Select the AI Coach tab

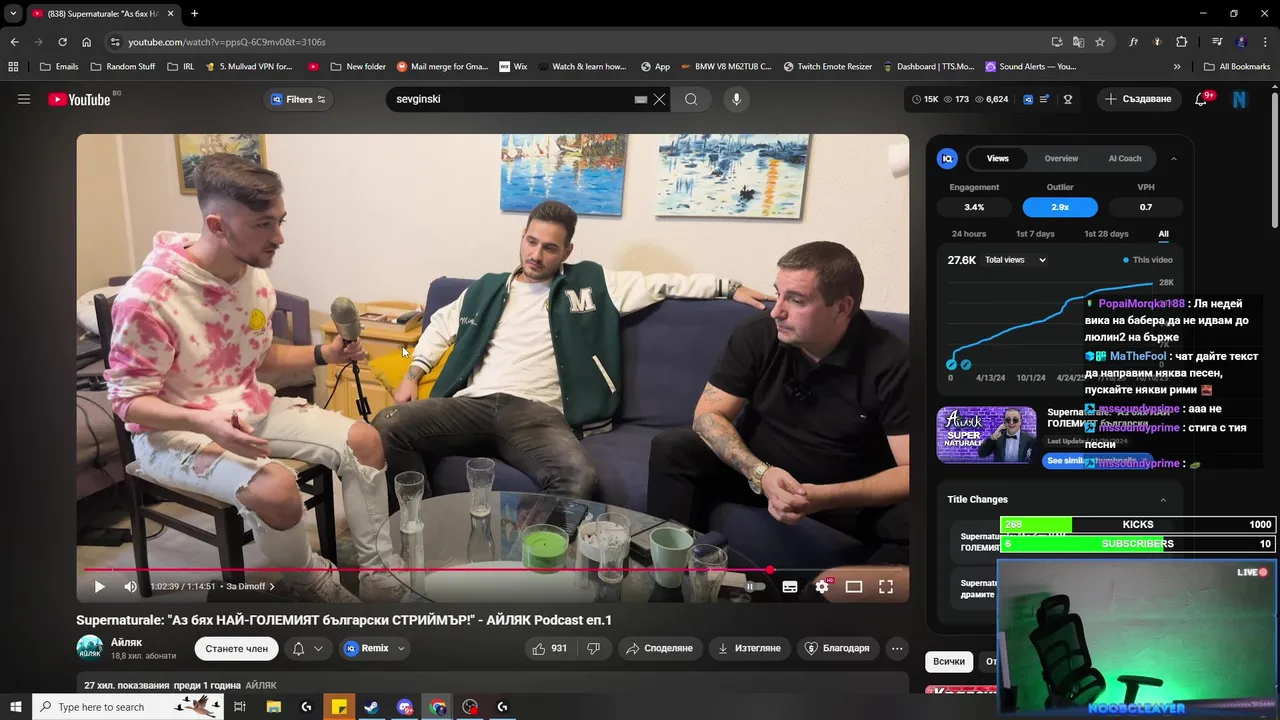click(1125, 158)
